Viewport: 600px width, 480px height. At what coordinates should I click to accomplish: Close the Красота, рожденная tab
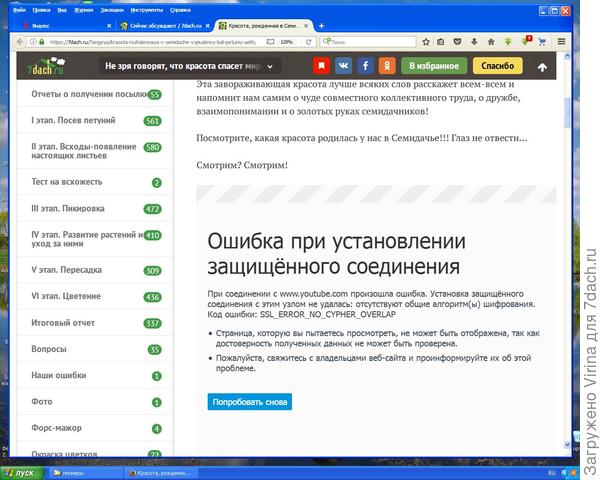pyautogui.click(x=306, y=26)
